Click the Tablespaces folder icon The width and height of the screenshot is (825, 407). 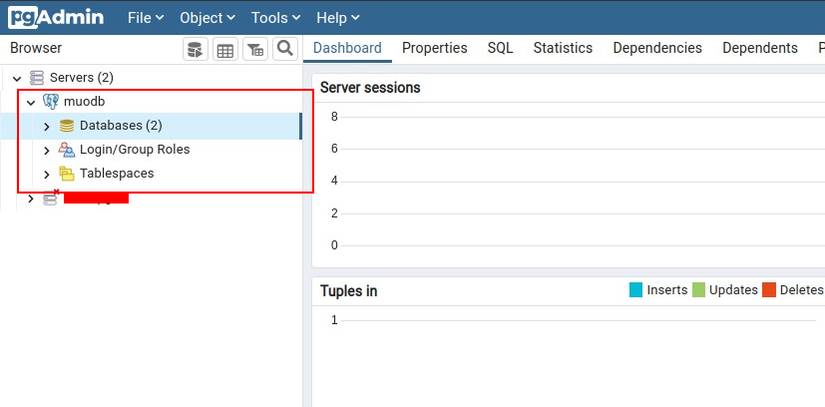tap(67, 173)
